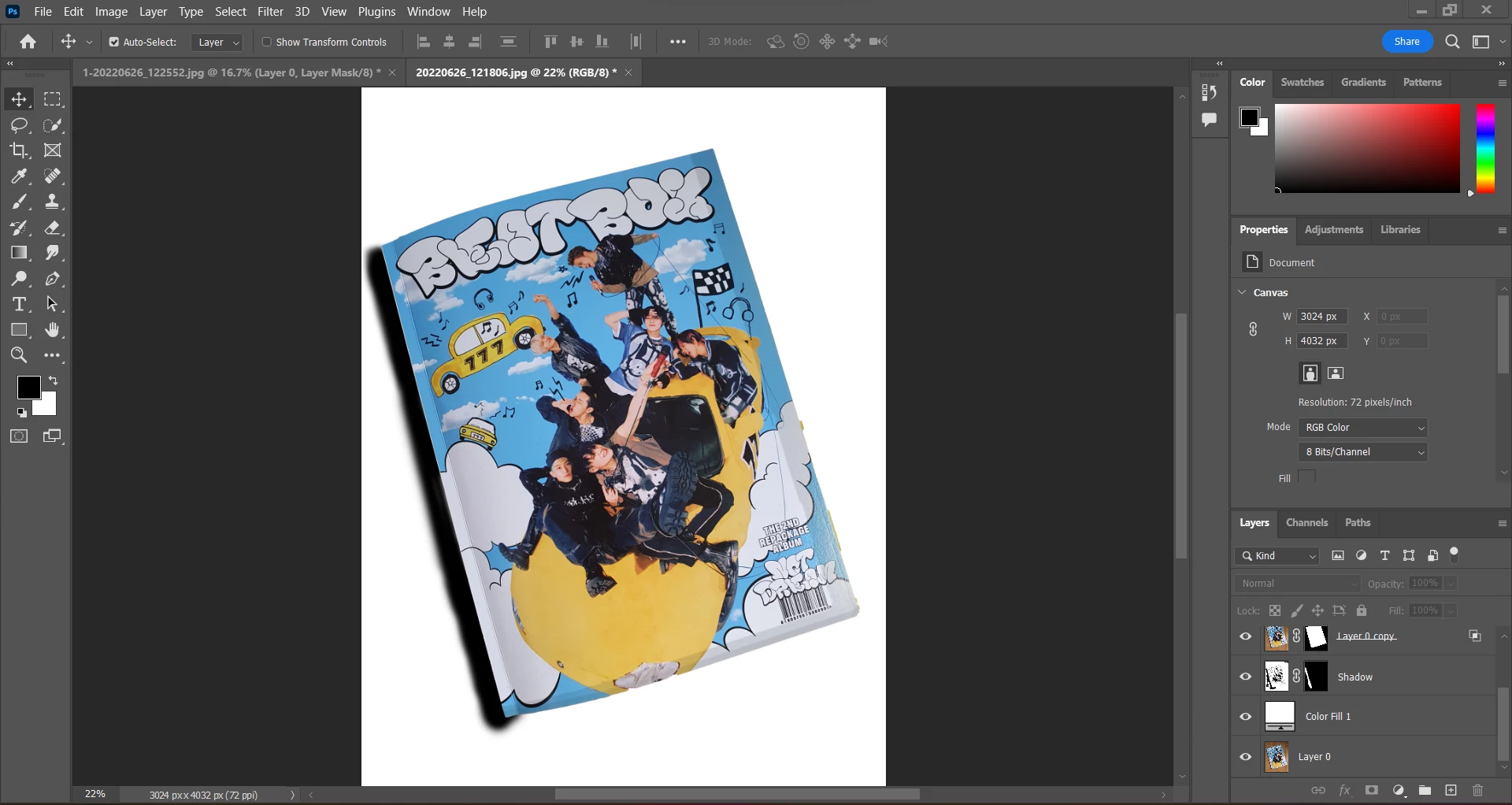Screen dimensions: 1512x805
Task: Open the layer Kind filter dropdown
Action: click(x=1277, y=556)
